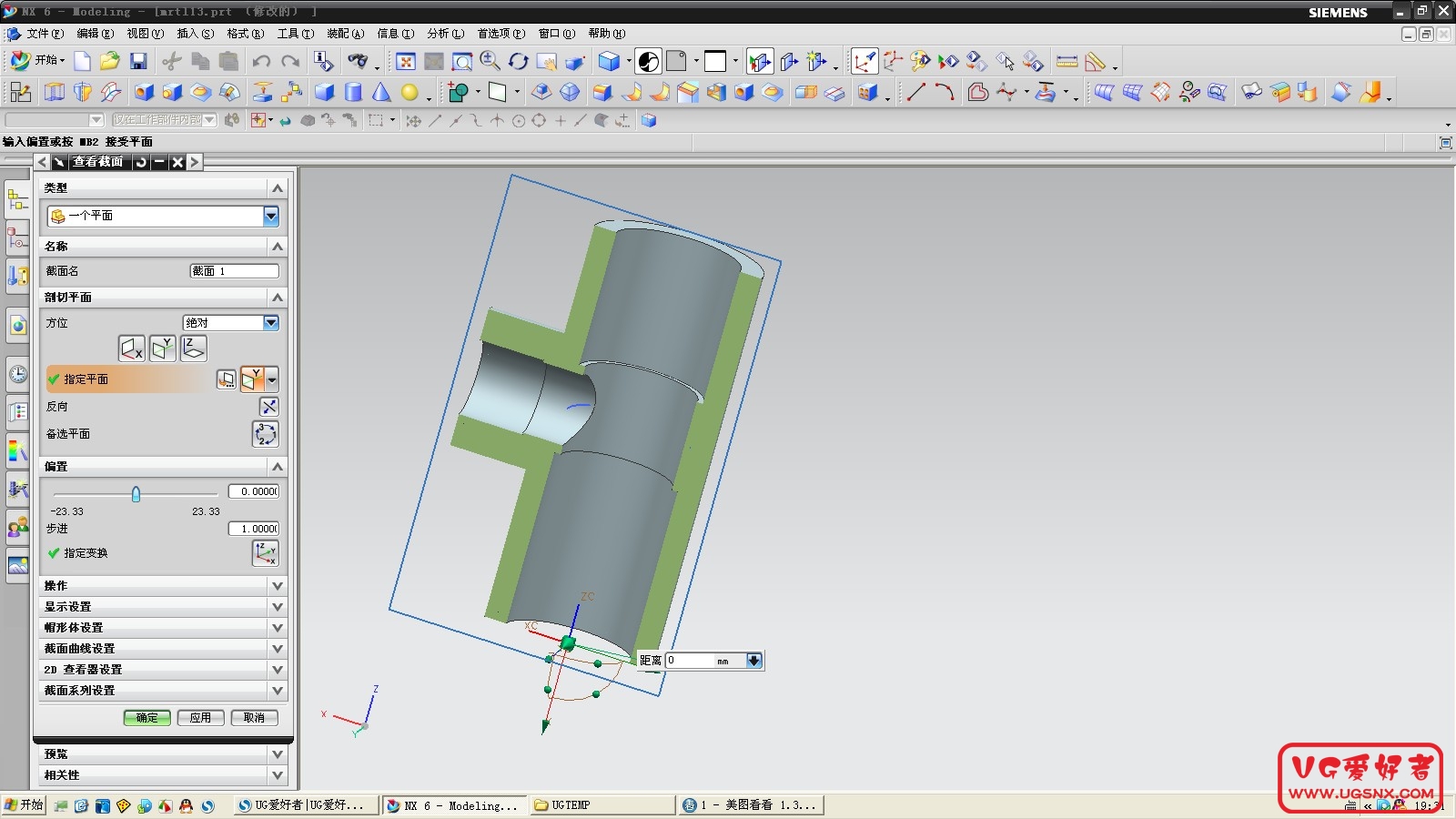Click the Specify Transform icon
This screenshot has height=819, width=1456.
tap(265, 552)
